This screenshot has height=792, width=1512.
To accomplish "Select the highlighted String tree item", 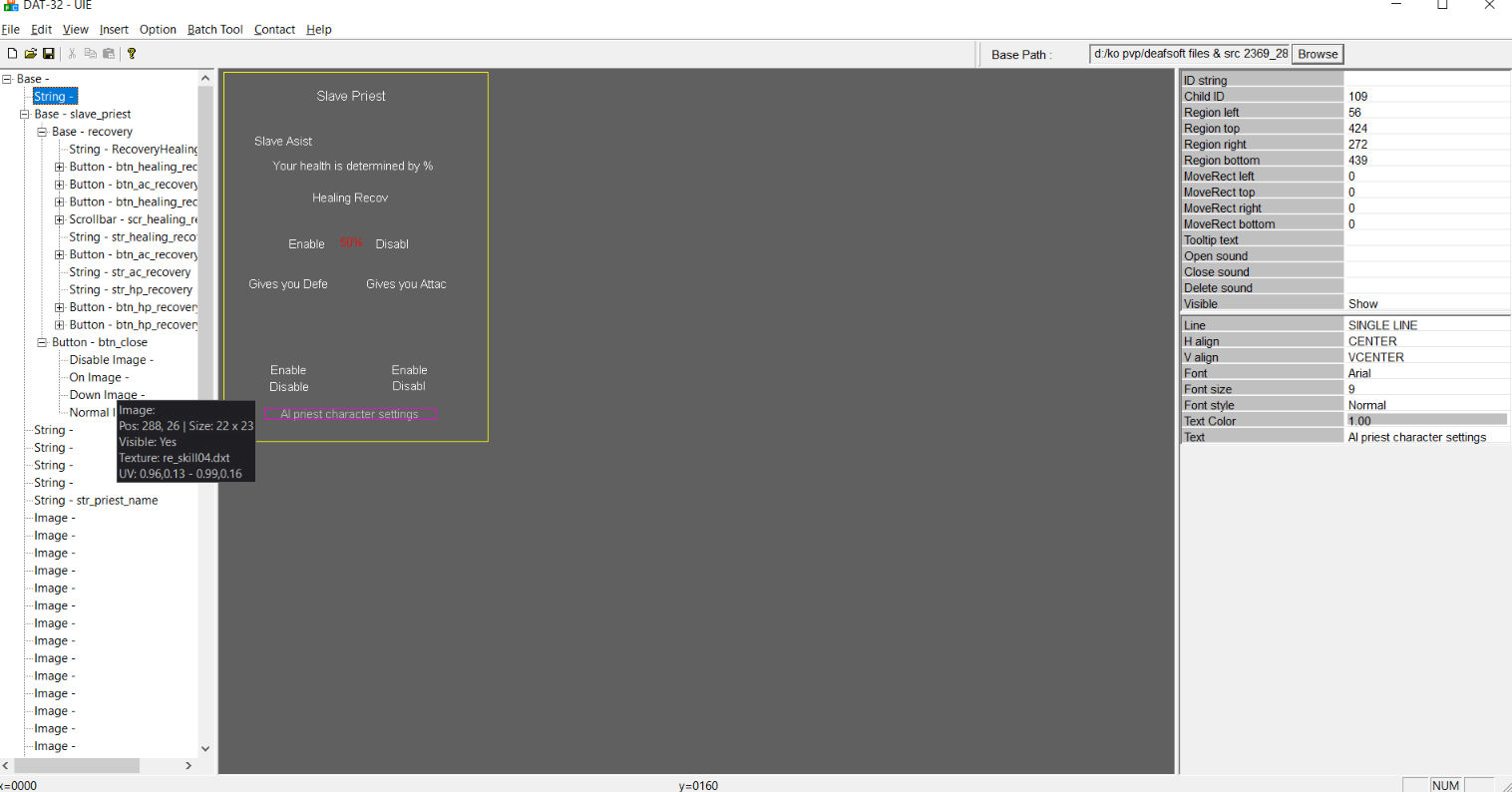I will (54, 97).
